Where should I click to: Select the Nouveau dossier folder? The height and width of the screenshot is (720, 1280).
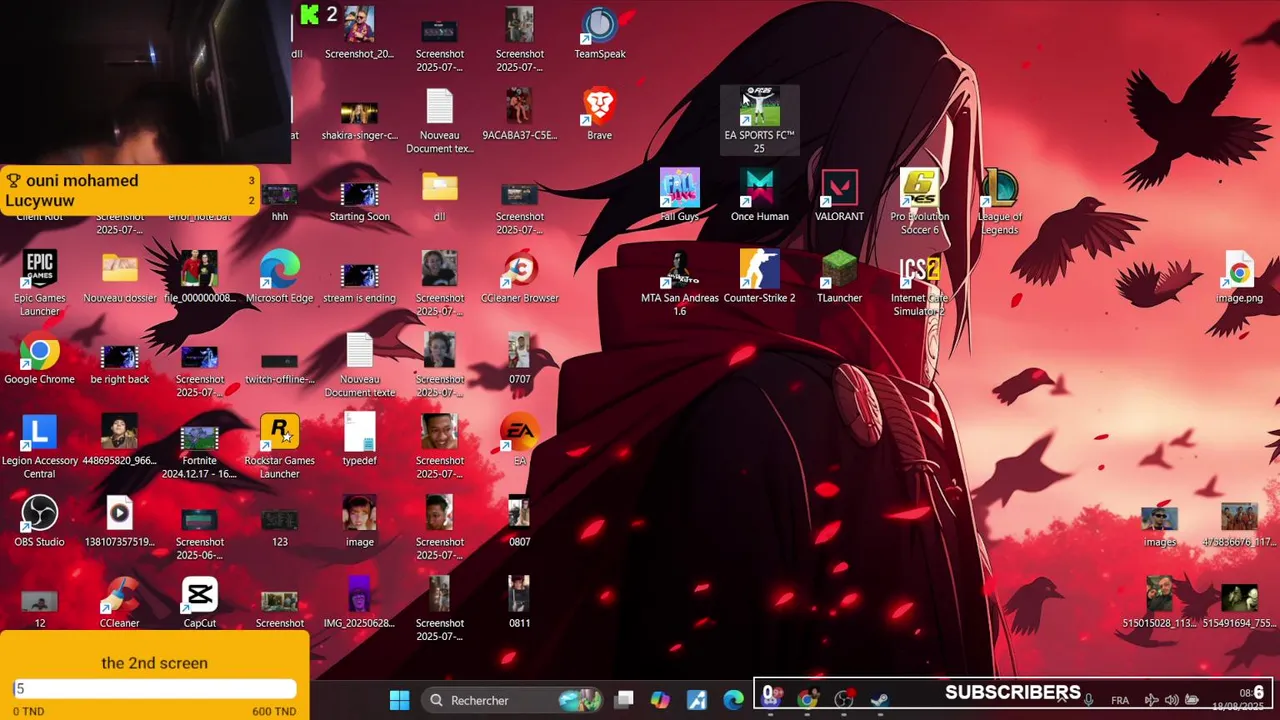tap(120, 277)
